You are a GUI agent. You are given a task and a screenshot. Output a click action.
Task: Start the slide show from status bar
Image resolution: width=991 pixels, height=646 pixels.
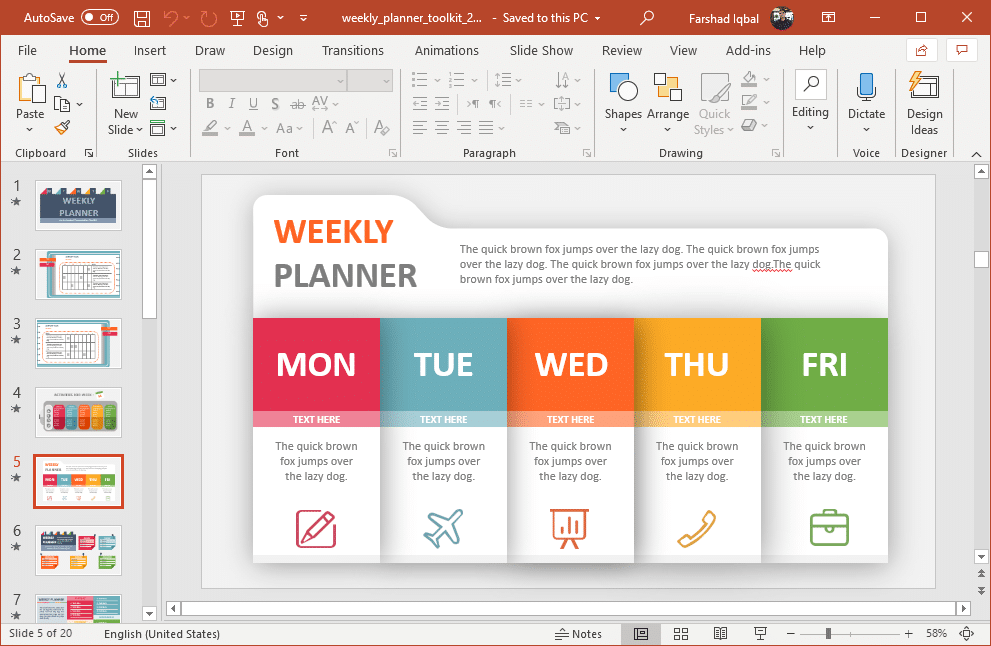pos(760,634)
